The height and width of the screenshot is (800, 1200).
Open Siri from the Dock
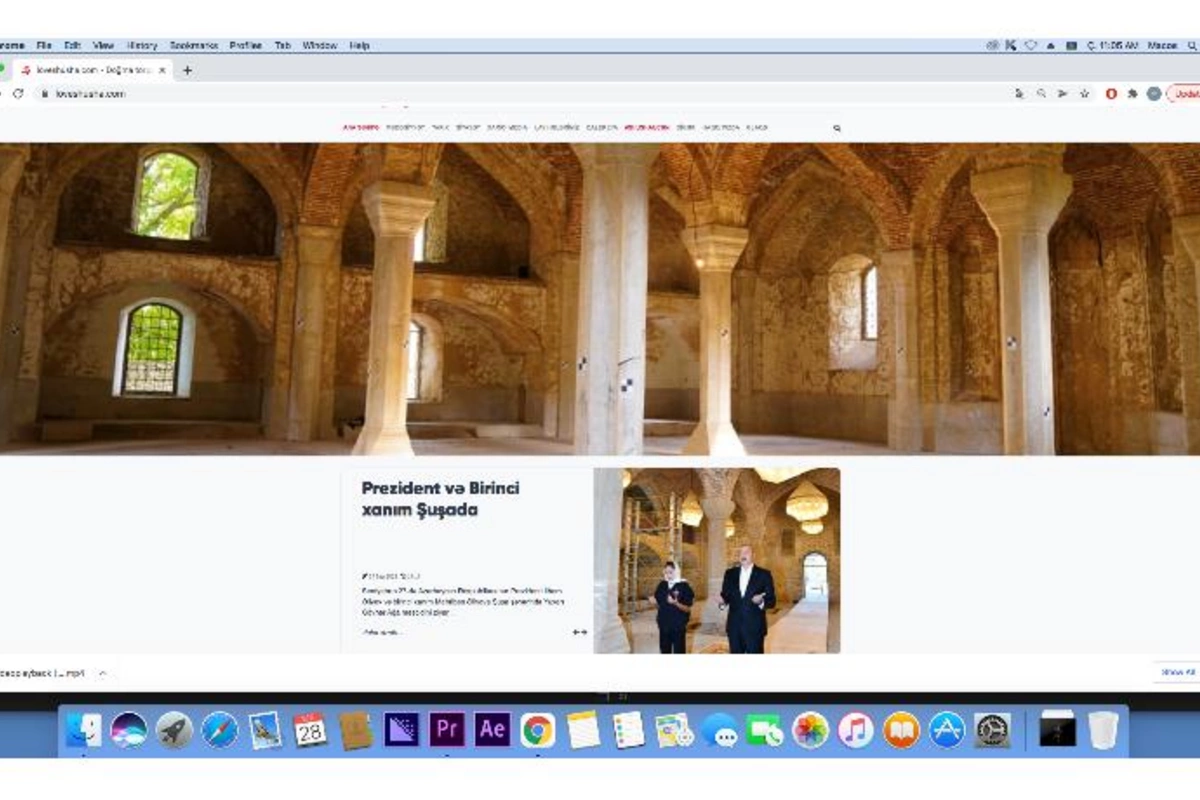pyautogui.click(x=129, y=730)
